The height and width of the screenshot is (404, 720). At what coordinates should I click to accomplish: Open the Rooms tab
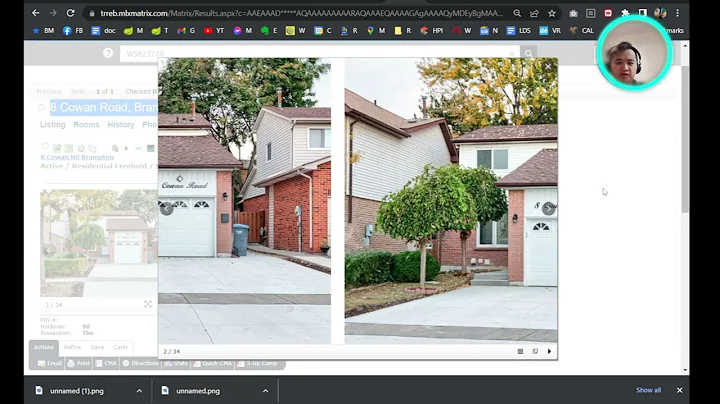[86, 124]
